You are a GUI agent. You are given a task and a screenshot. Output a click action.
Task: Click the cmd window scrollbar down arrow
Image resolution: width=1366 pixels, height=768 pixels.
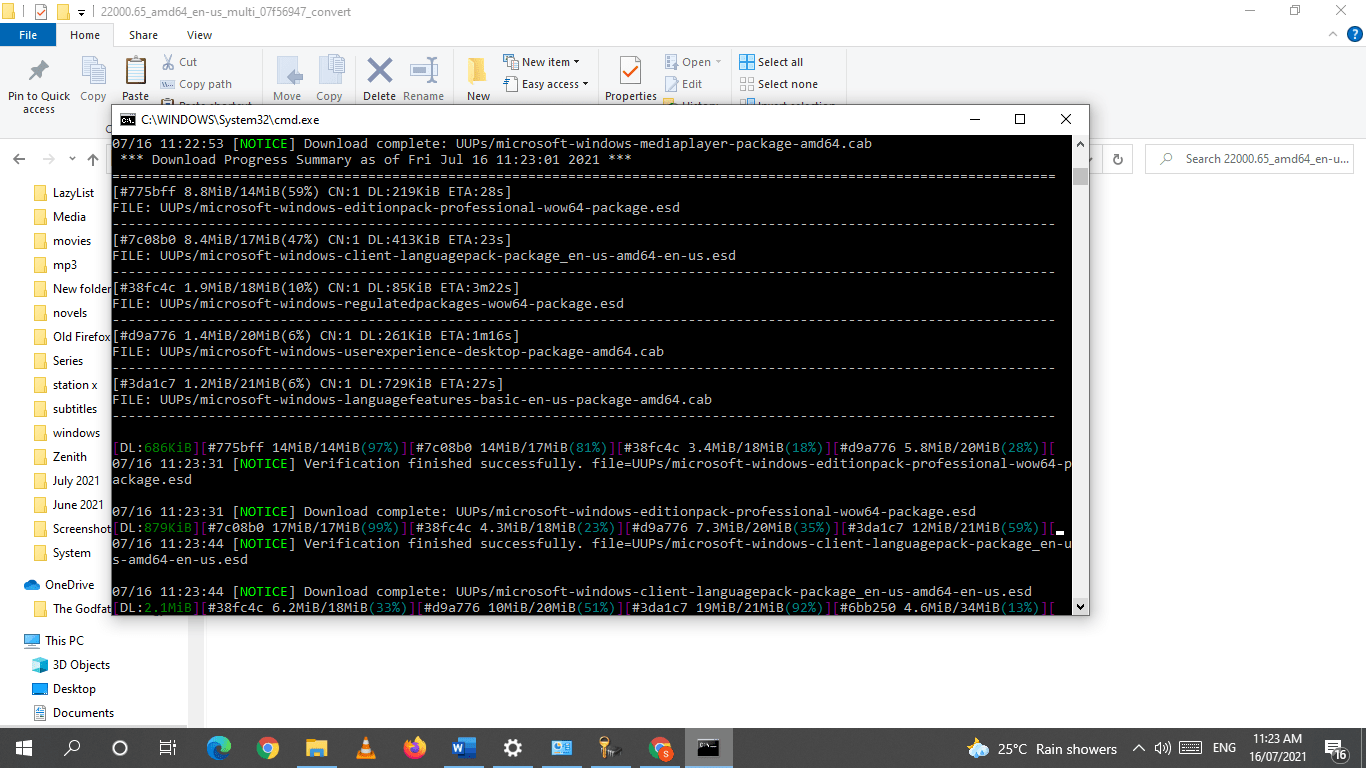(1080, 607)
